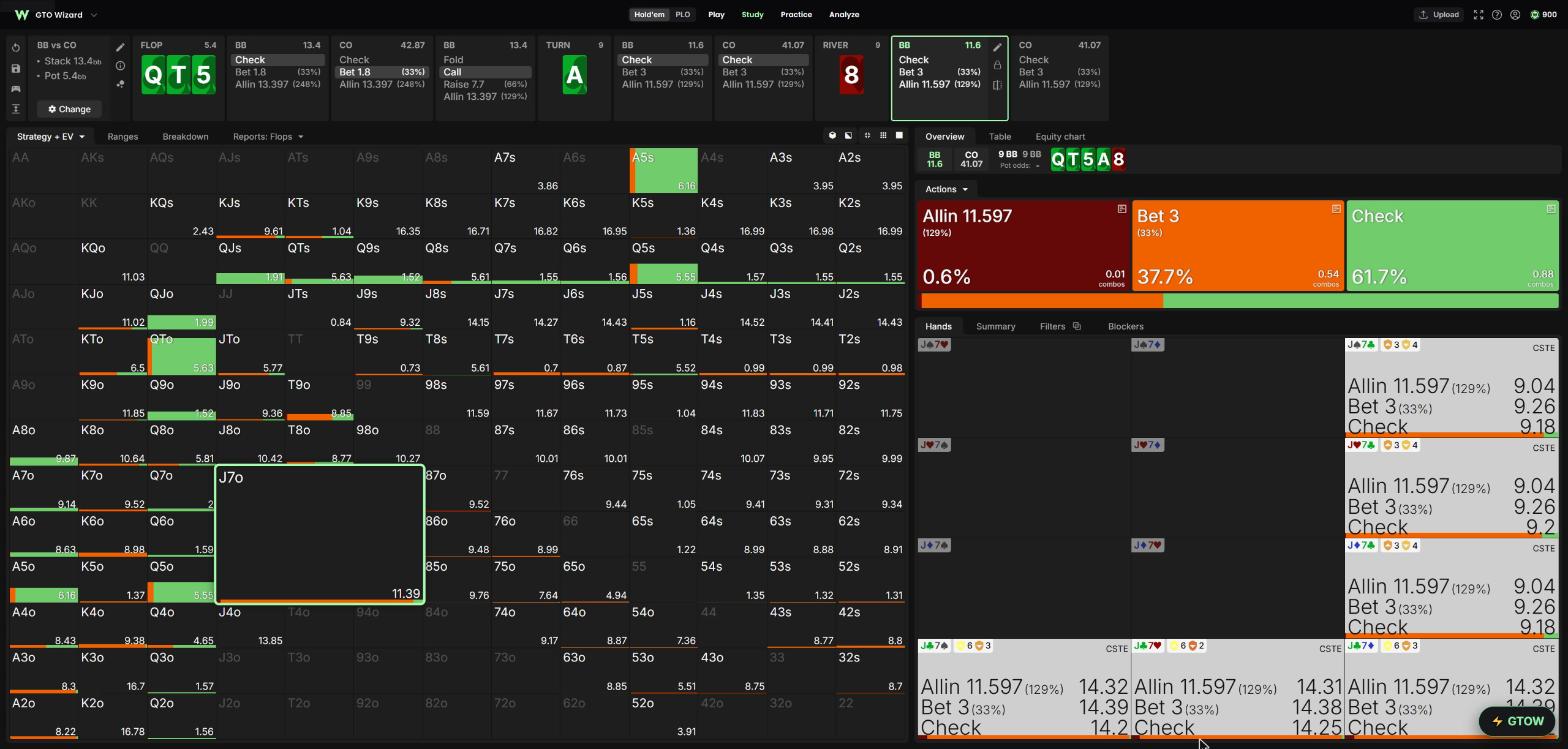Go to the Practice section
The height and width of the screenshot is (749, 1568).
796,15
